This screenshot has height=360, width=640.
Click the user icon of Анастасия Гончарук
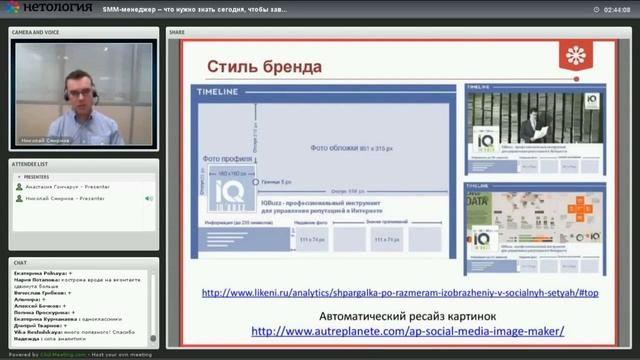[x=19, y=187]
